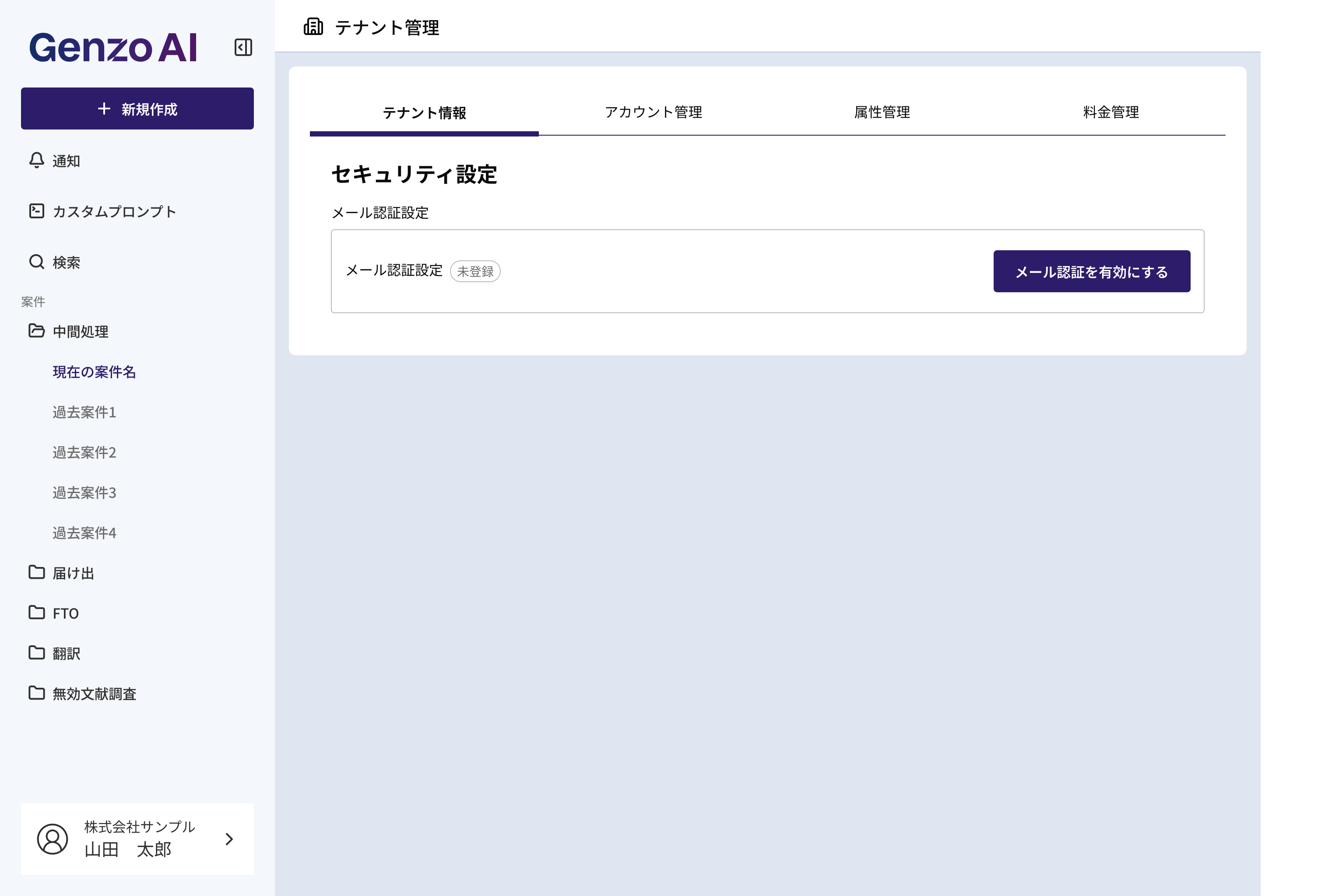Open 通知 in the sidebar

[67, 161]
